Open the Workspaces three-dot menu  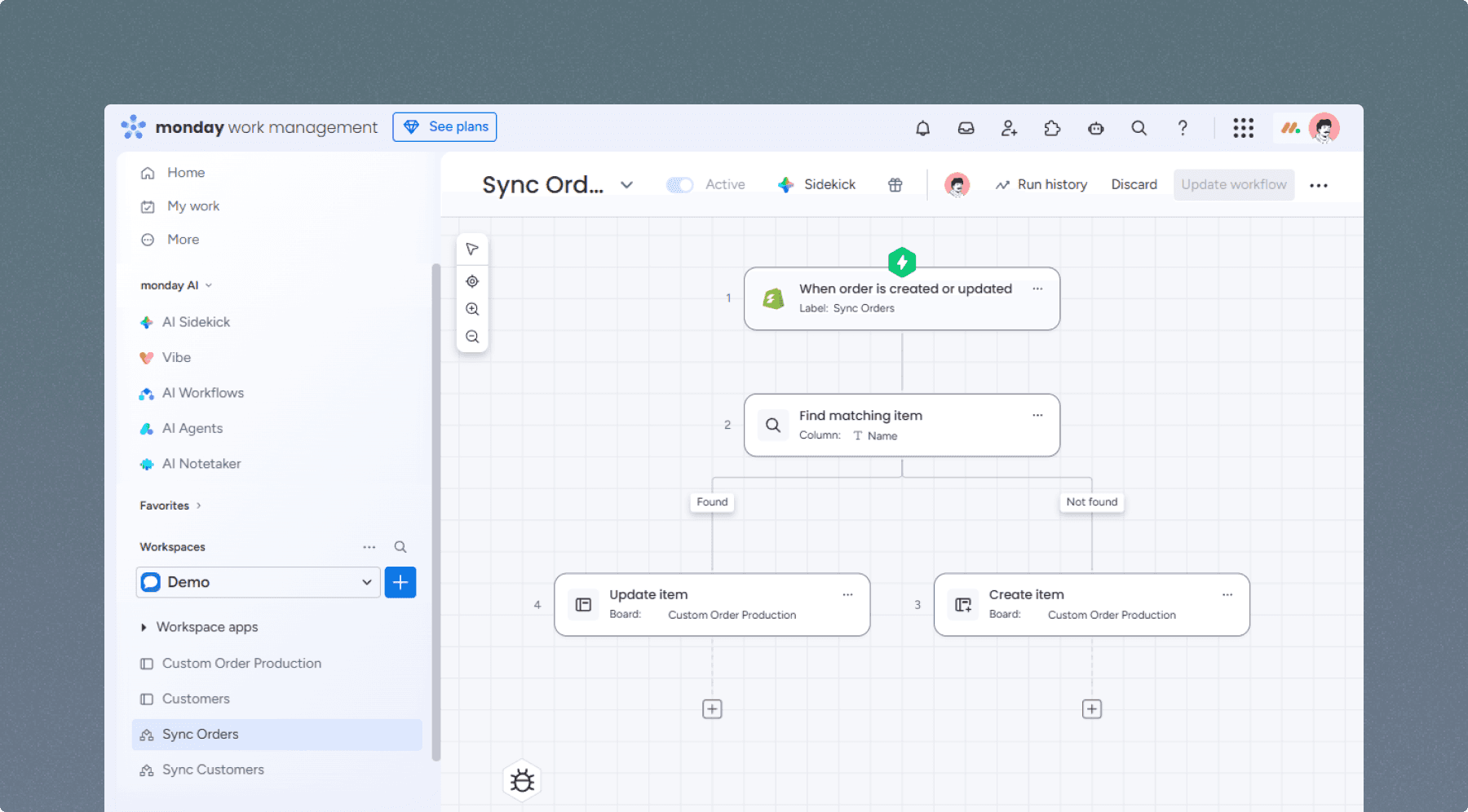(369, 547)
